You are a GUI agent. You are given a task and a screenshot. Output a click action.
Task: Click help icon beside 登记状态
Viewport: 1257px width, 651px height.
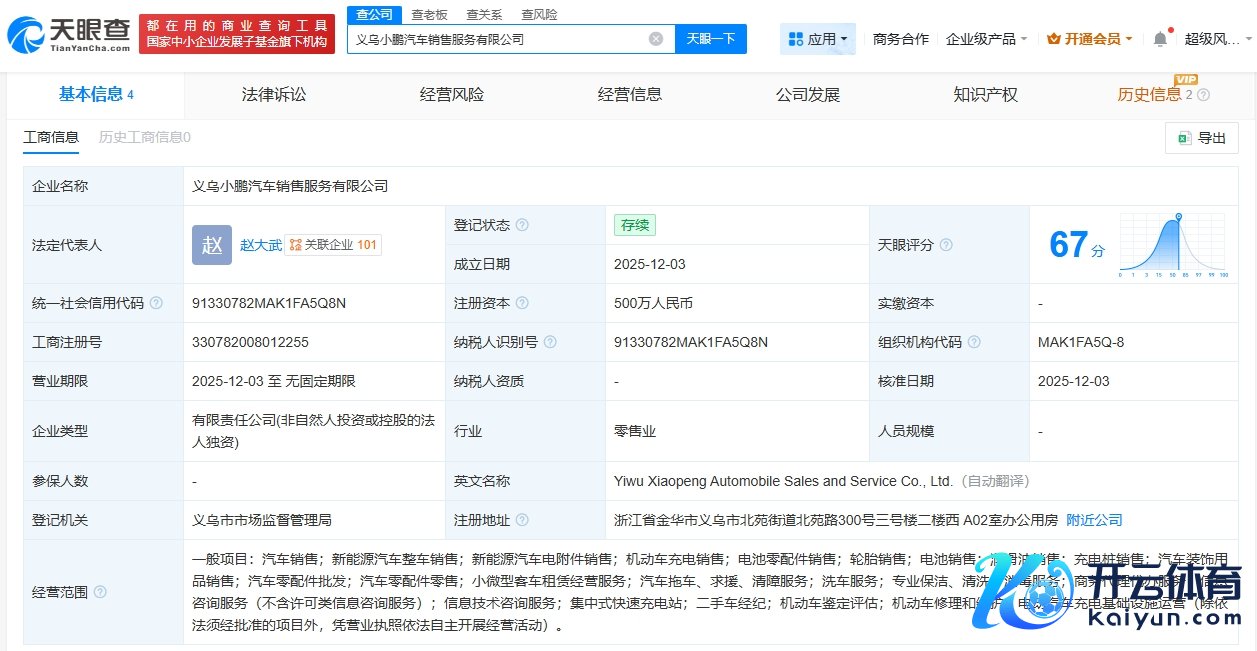pos(521,225)
